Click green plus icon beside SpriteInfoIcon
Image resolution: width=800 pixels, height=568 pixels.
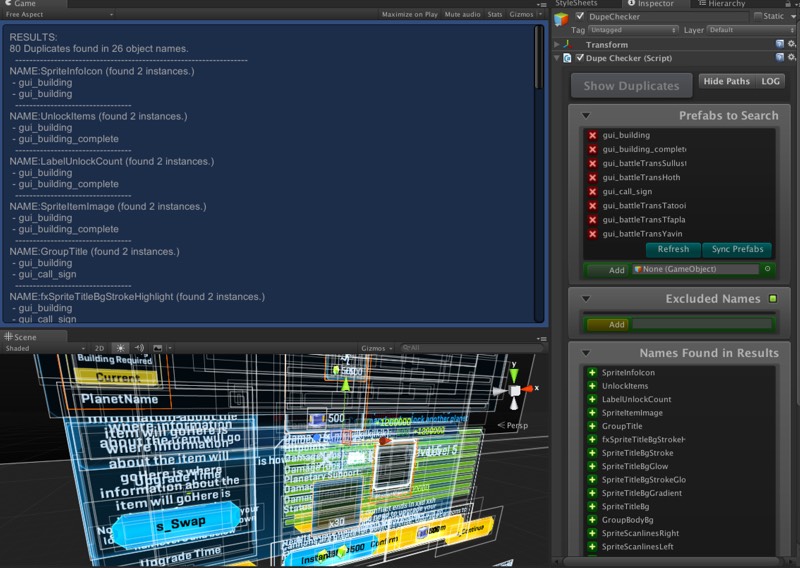coord(592,373)
